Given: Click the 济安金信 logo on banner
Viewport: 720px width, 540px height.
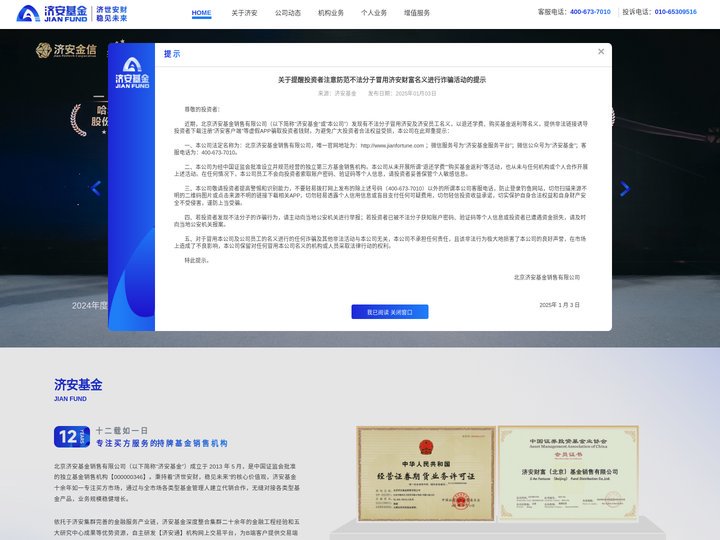Looking at the screenshot, I should (x=66, y=51).
